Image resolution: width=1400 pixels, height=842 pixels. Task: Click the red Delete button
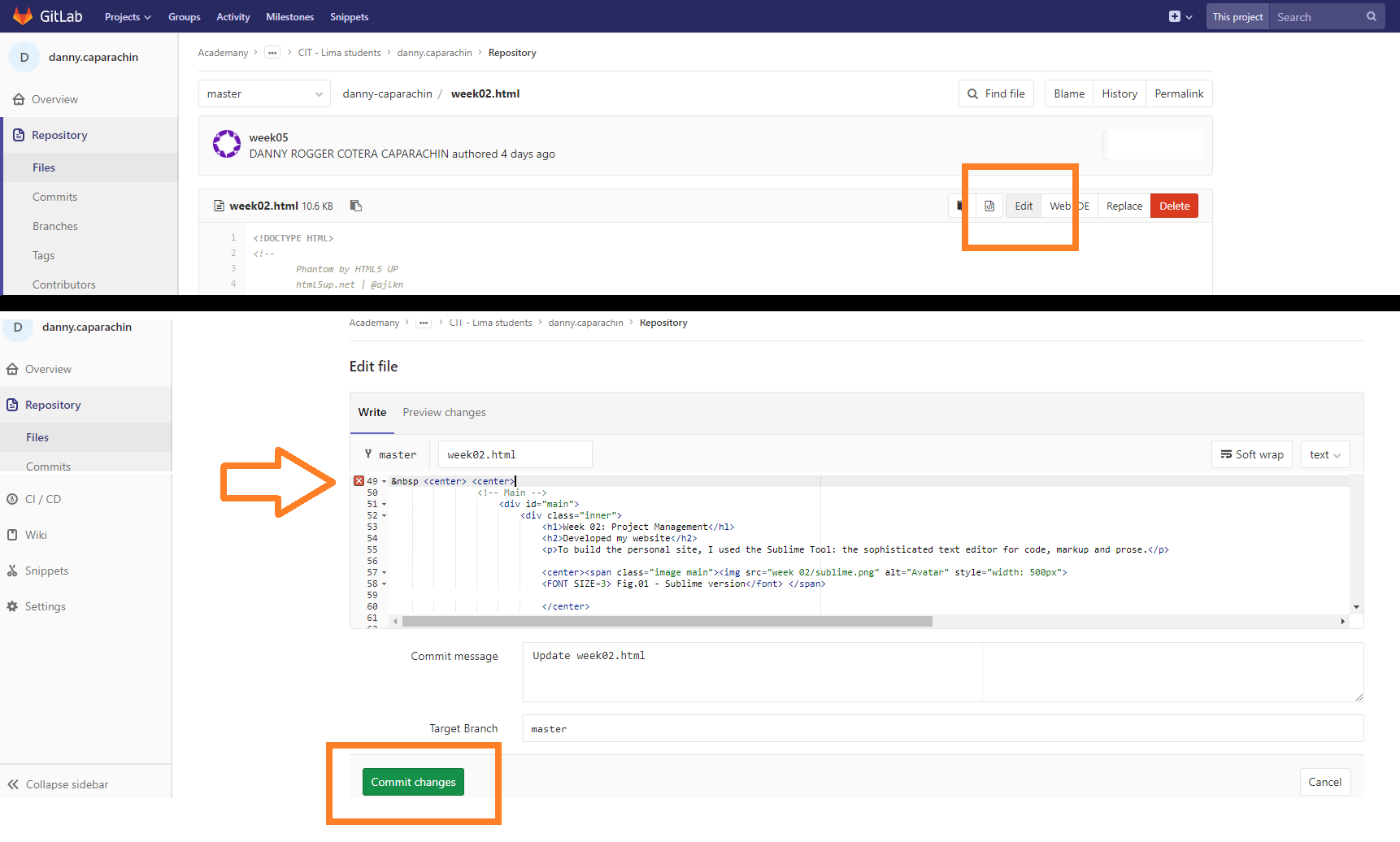pyautogui.click(x=1175, y=206)
